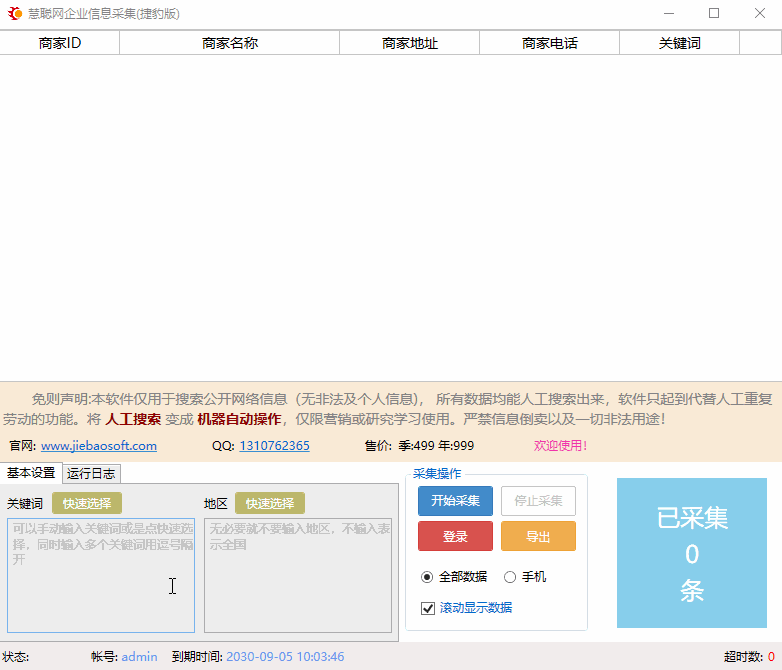Click the QQ number 1310762365 link
Viewport: 782px width, 670px height.
[274, 446]
